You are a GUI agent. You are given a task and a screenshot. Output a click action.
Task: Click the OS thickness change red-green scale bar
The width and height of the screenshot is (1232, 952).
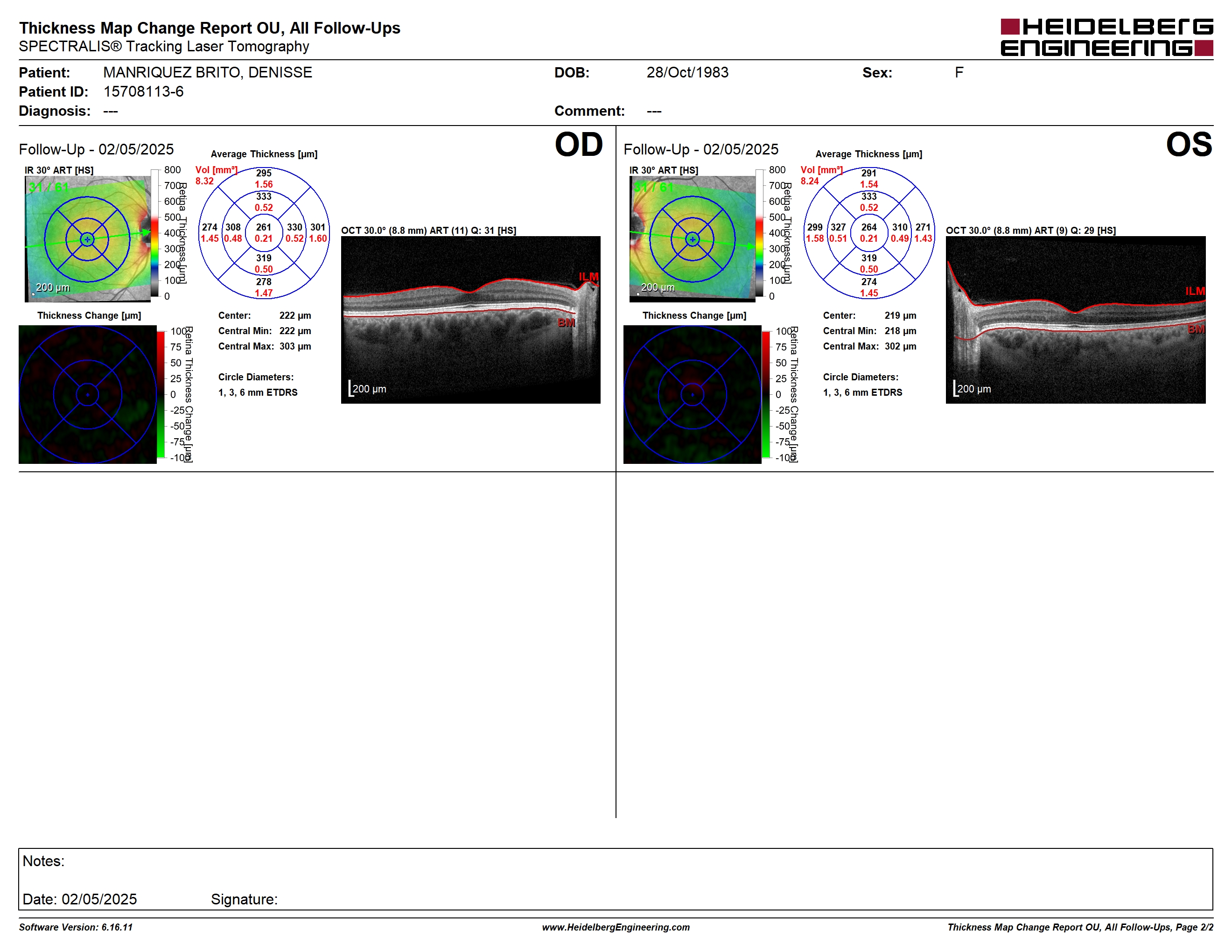(x=765, y=394)
